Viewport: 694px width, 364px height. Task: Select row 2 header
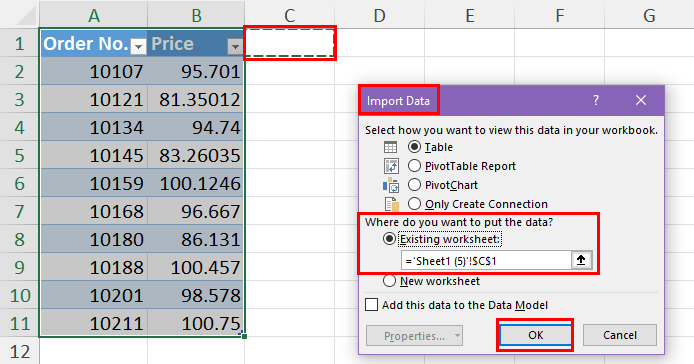(19, 71)
